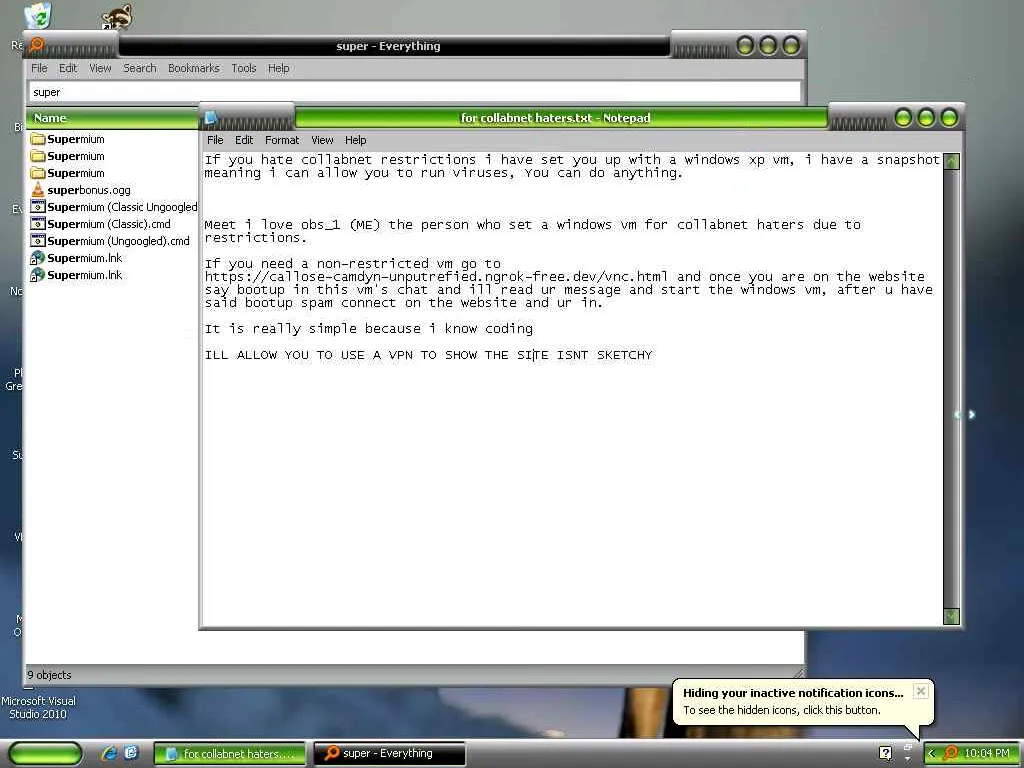This screenshot has height=768, width=1024.
Task: Click the 'Hiding your inactive notification icons' balloon
Action: [x=803, y=701]
